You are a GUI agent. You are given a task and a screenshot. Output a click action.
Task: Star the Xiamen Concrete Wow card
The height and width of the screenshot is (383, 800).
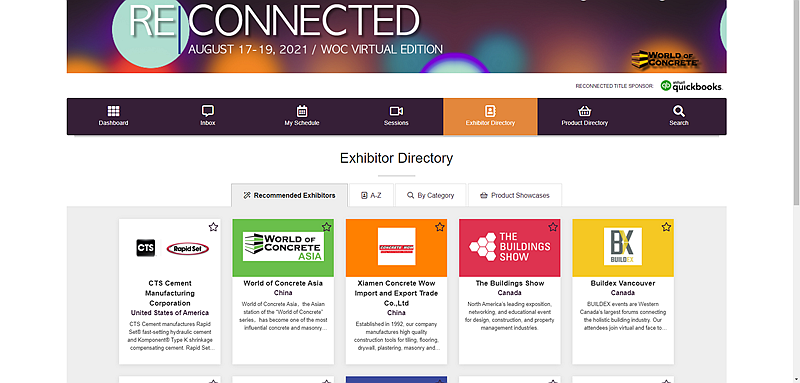point(440,227)
